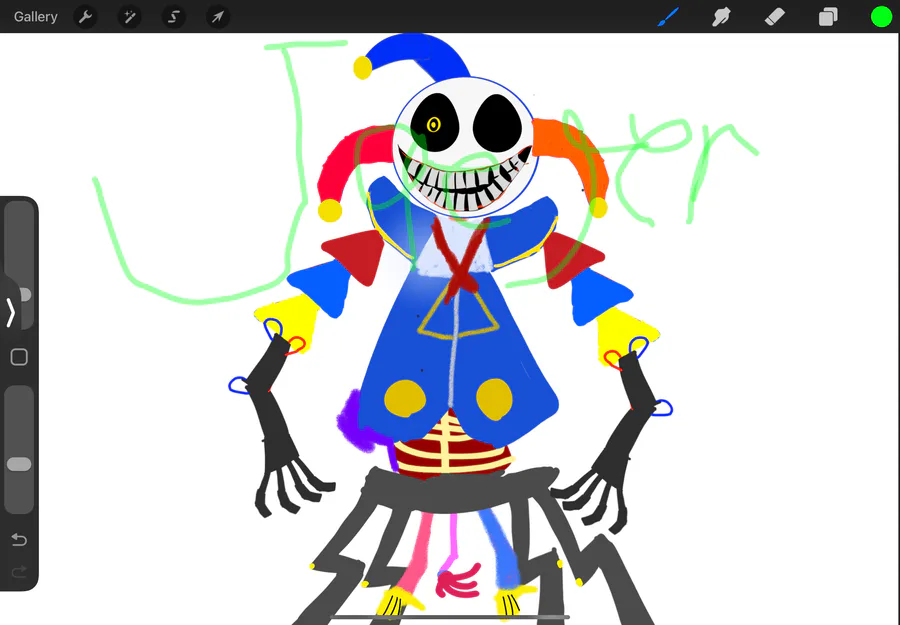900x625 pixels.
Task: Activate the Selection tool
Action: tap(173, 17)
